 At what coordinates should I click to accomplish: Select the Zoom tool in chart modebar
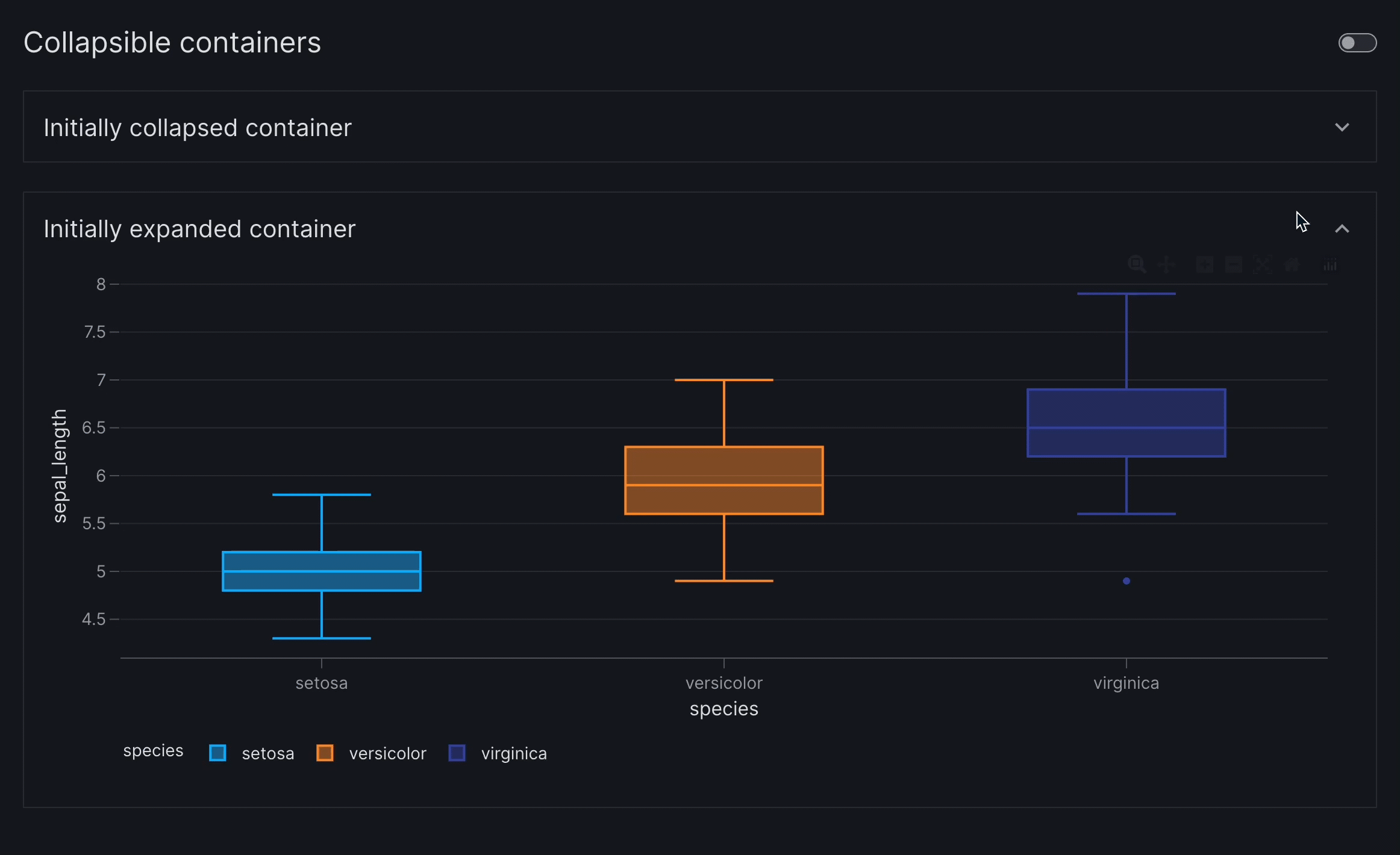coord(1137,264)
